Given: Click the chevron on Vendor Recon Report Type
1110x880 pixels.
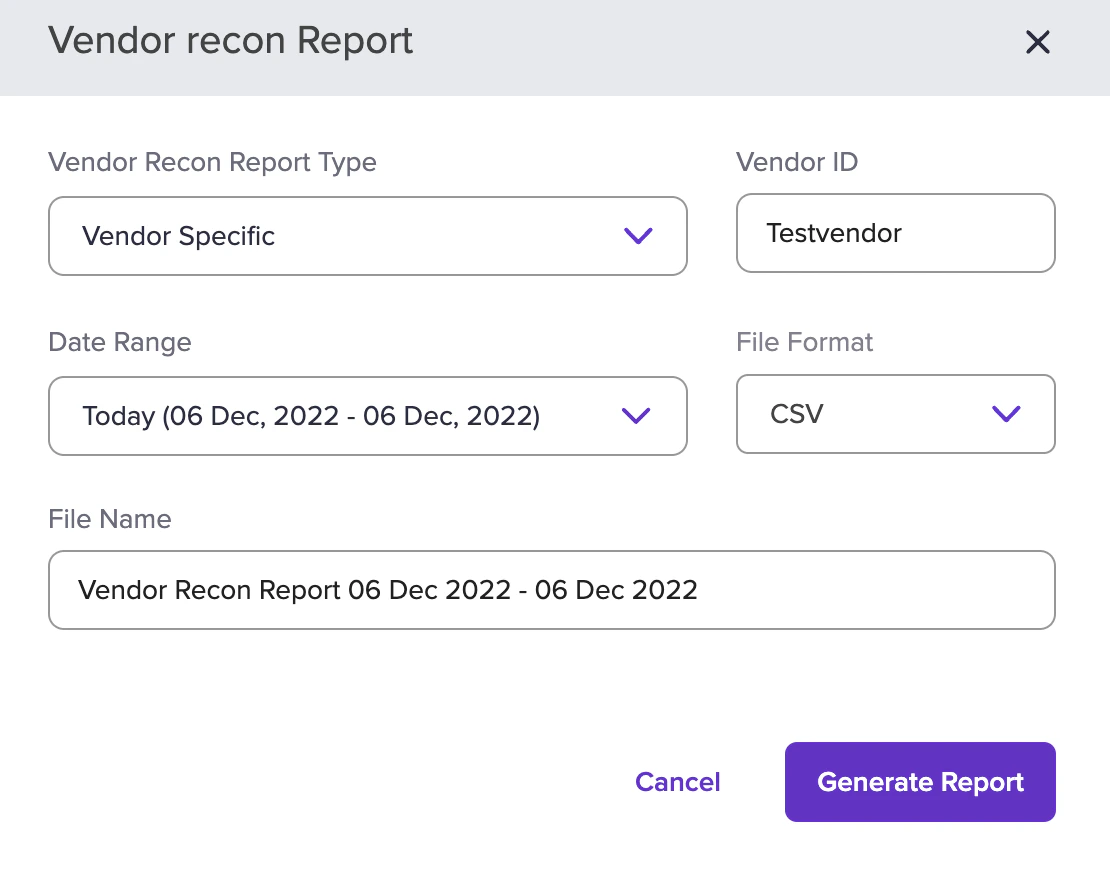Looking at the screenshot, I should [x=637, y=236].
